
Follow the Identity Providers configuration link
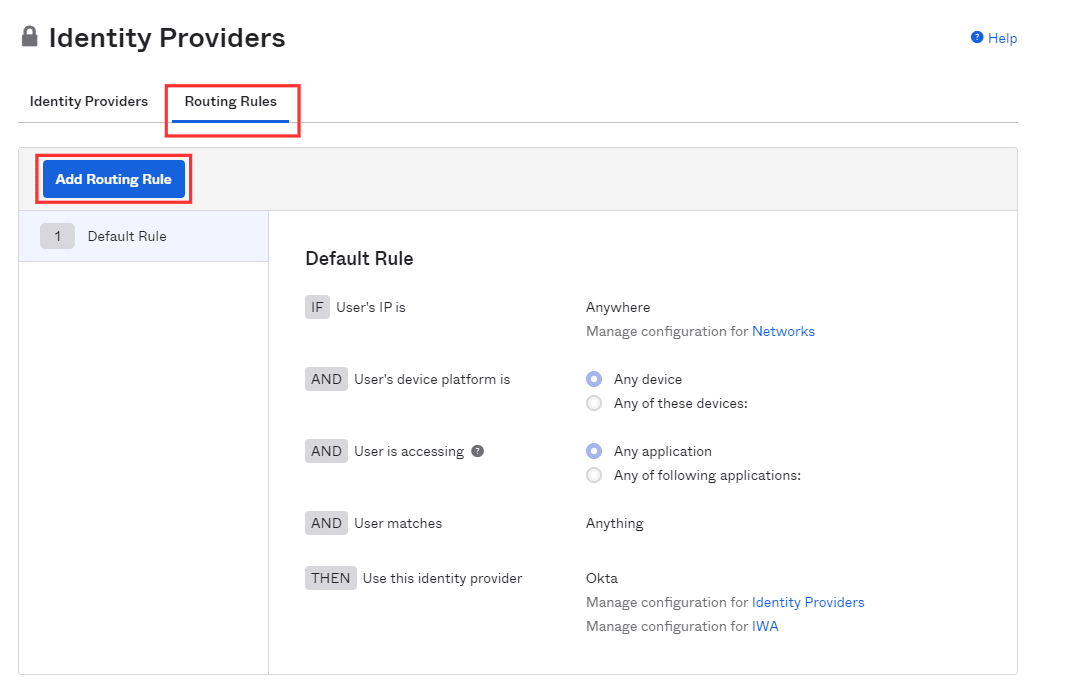[x=808, y=602]
